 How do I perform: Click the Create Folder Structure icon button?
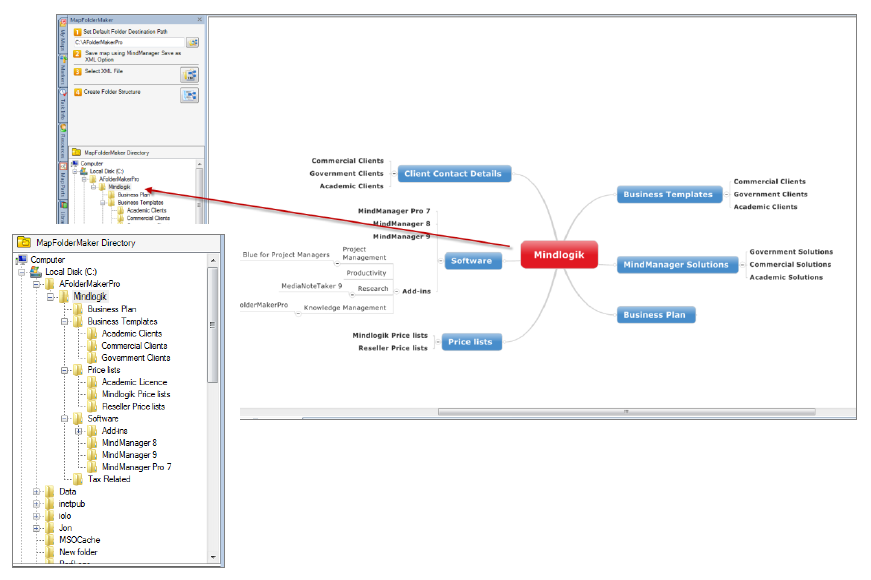pos(189,96)
